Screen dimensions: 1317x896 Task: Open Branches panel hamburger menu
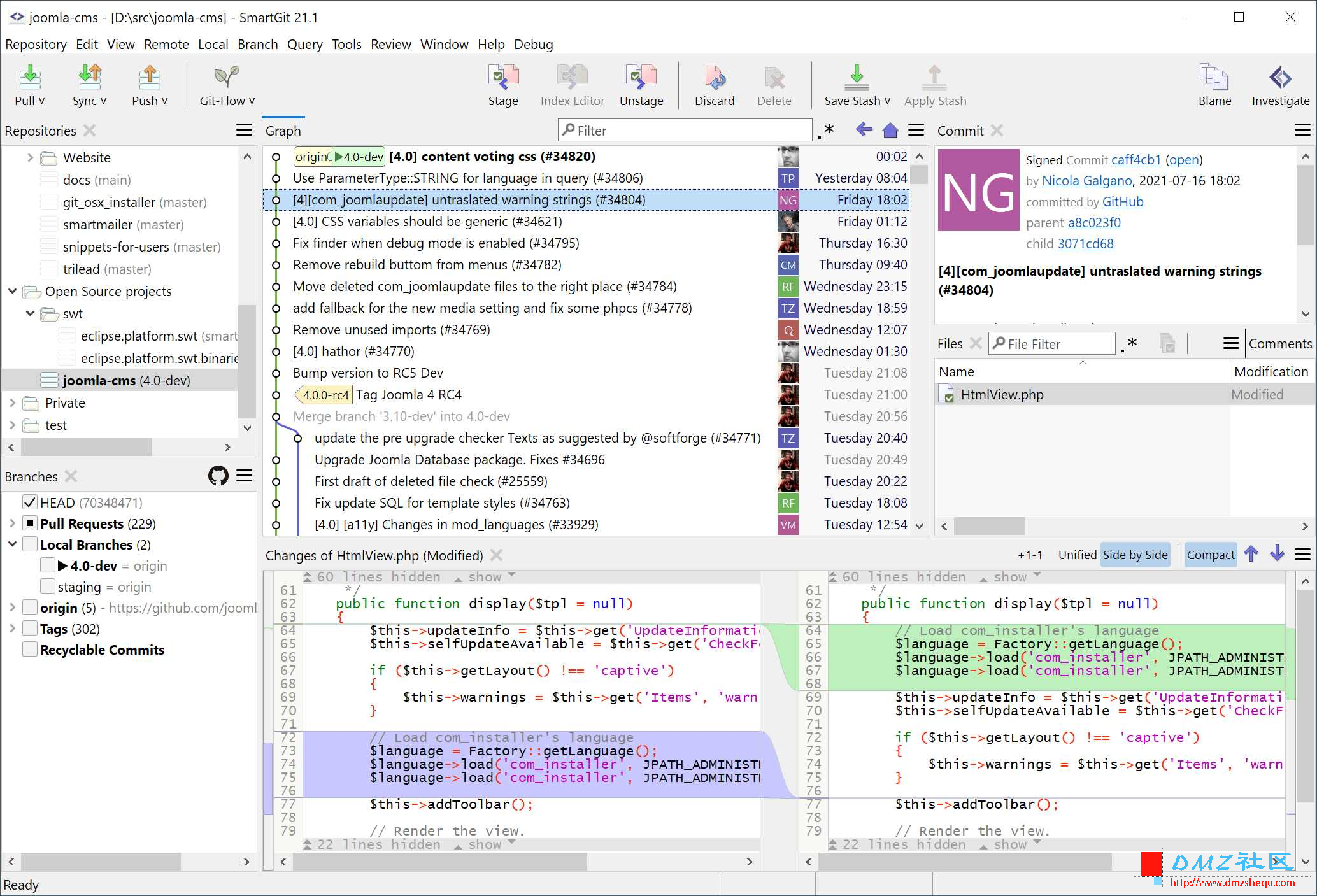coord(245,476)
